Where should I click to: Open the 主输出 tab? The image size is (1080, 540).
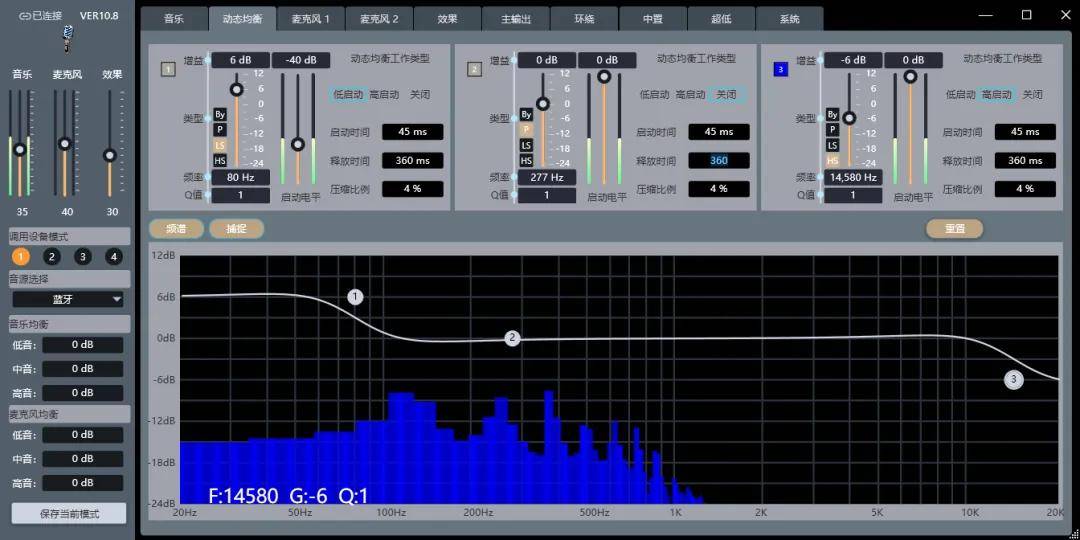pos(515,19)
